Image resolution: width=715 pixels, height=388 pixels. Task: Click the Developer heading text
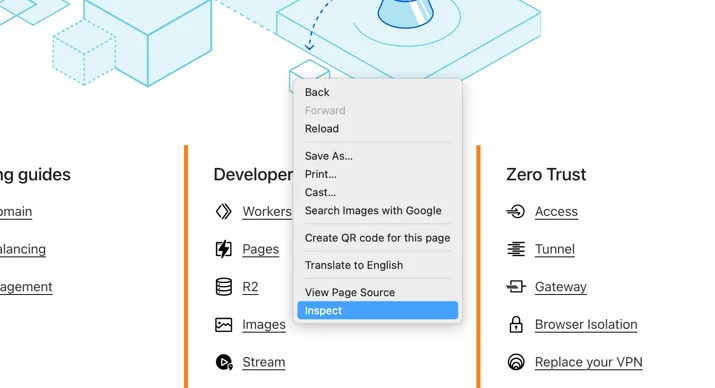pyautogui.click(x=253, y=175)
